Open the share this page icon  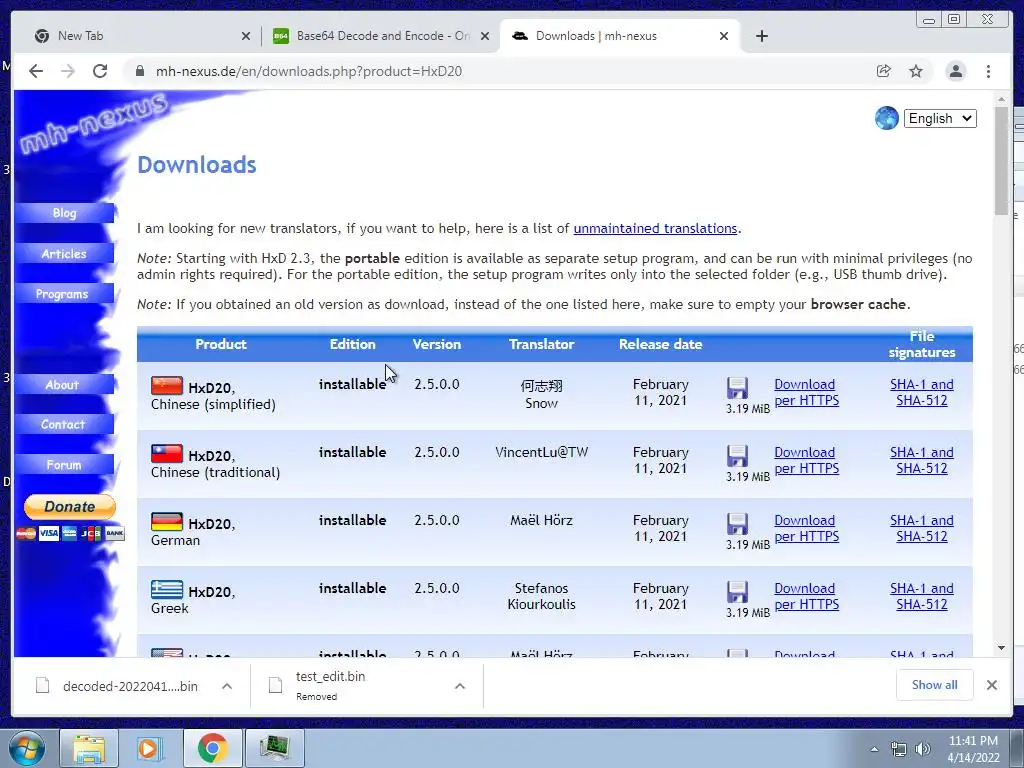pyautogui.click(x=884, y=71)
